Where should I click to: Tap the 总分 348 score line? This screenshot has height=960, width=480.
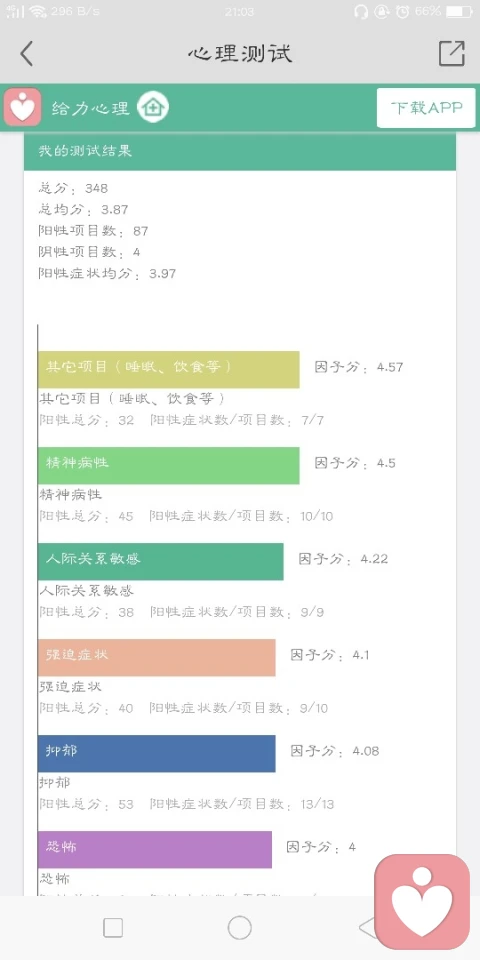(x=73, y=188)
